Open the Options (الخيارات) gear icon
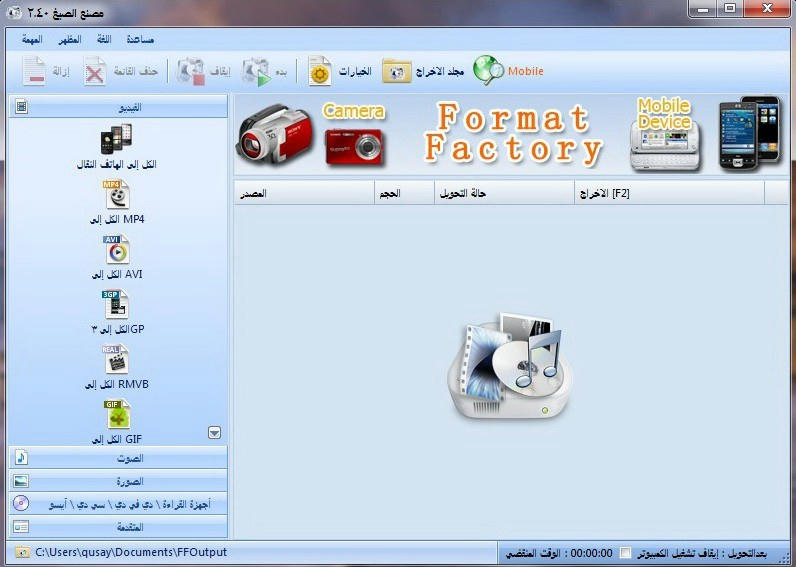This screenshot has height=567, width=796. (x=320, y=71)
